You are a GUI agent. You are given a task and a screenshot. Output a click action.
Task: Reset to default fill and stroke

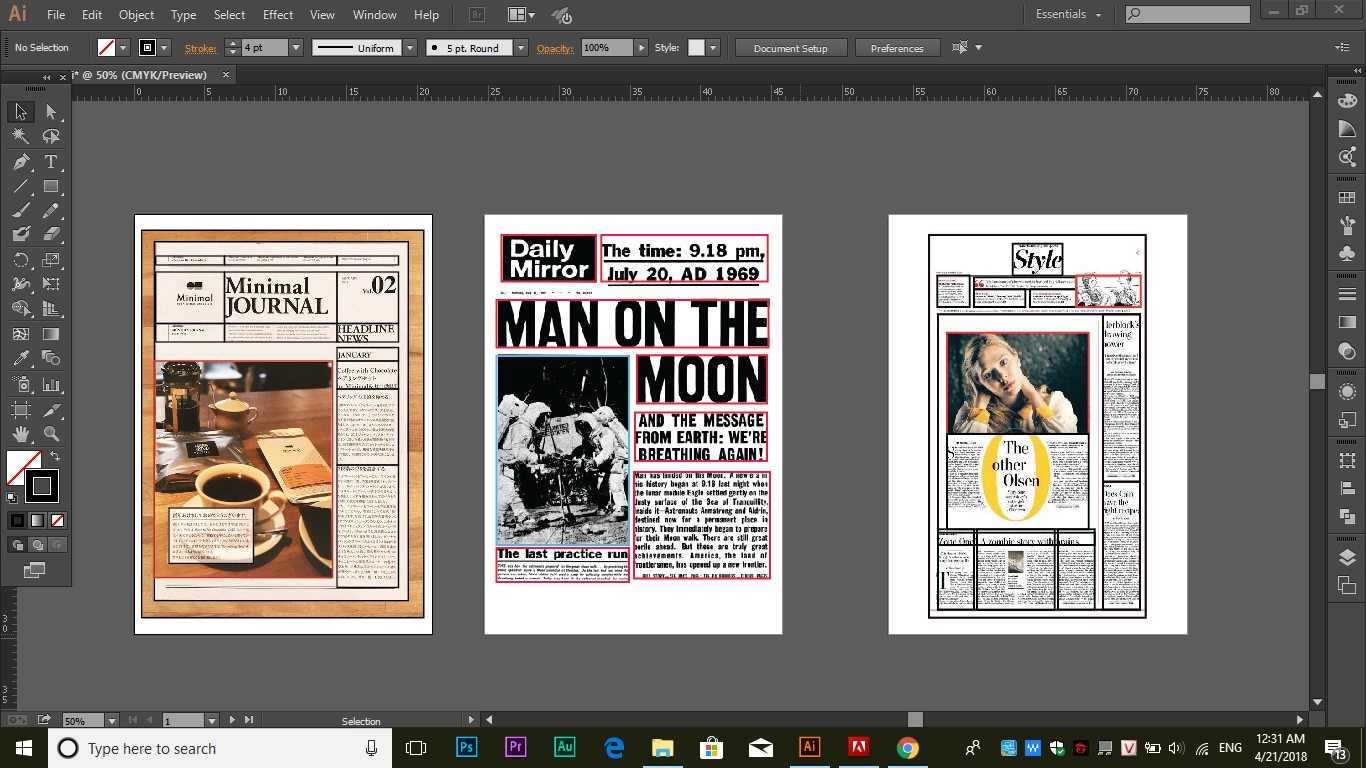tap(12, 497)
